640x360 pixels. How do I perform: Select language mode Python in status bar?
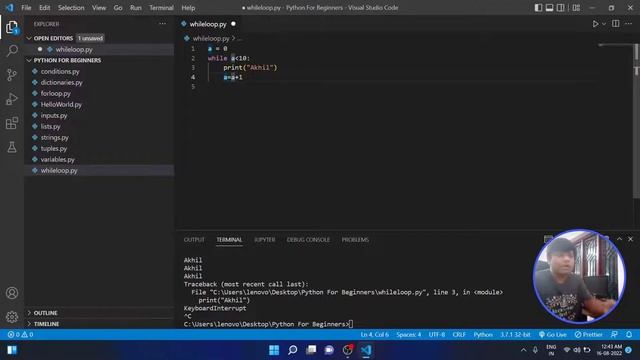point(483,335)
